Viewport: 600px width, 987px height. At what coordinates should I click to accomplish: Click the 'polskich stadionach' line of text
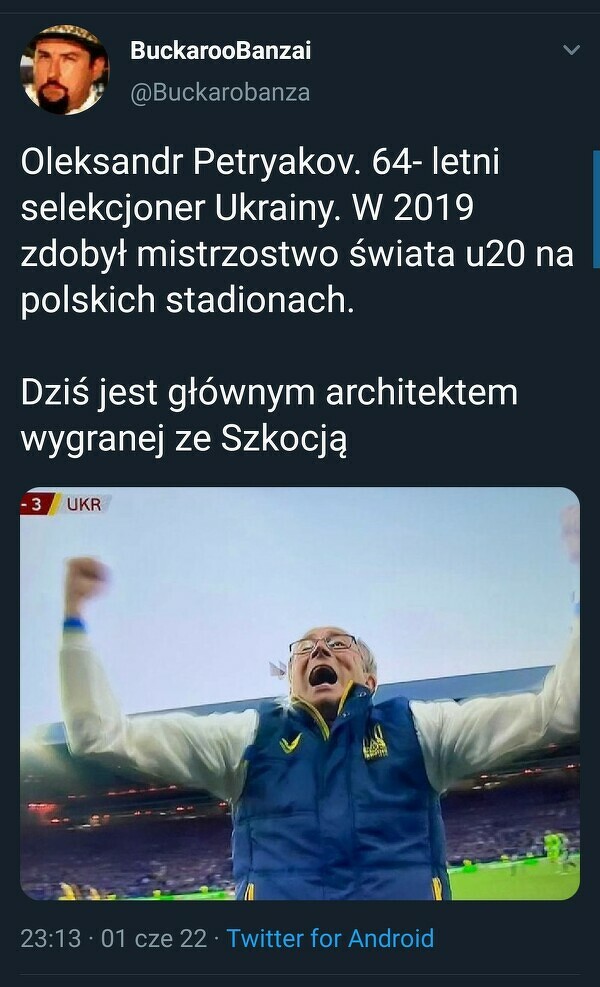188,301
